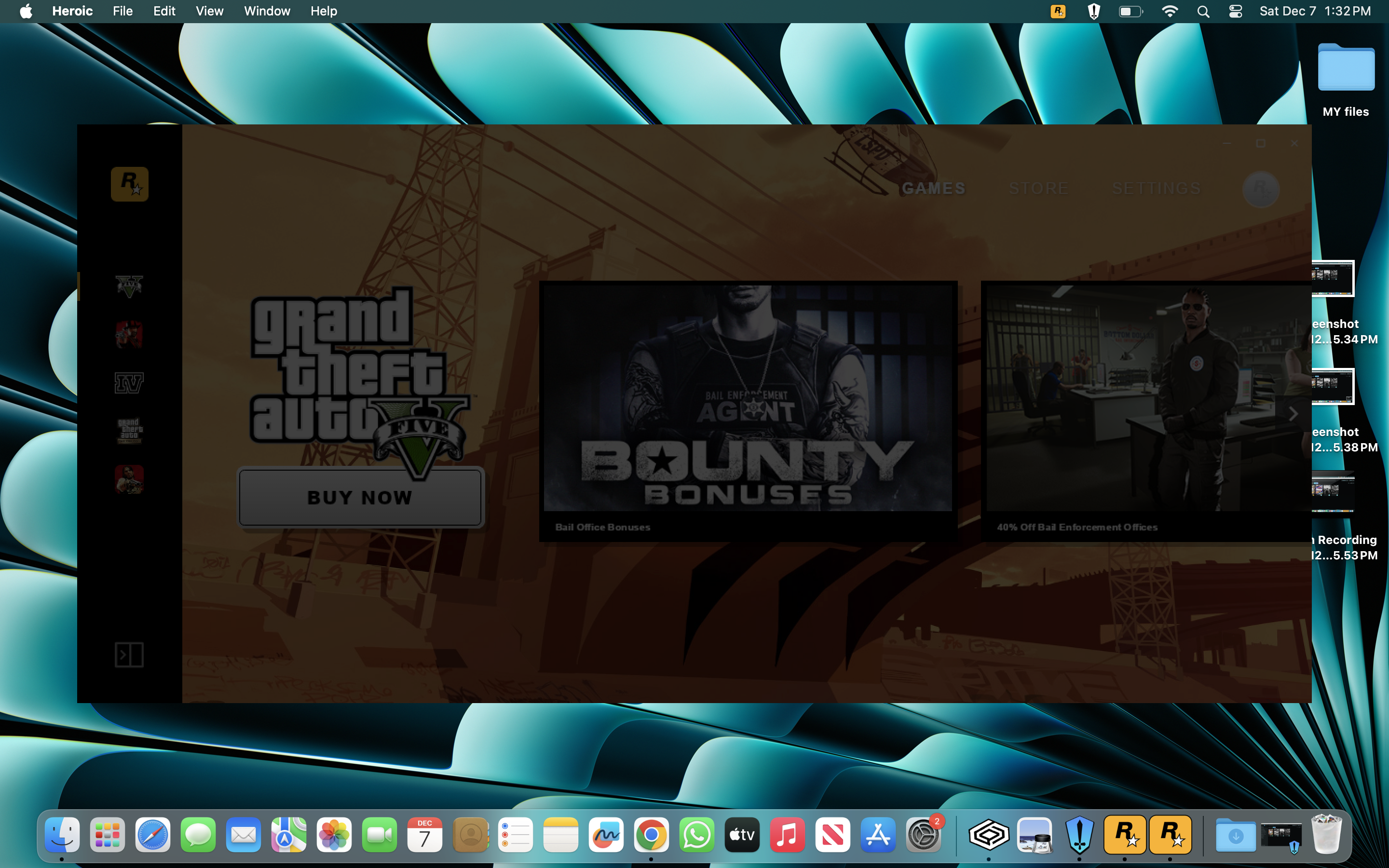Open Spotlight search
Image resolution: width=1389 pixels, height=868 pixels.
tap(1204, 11)
